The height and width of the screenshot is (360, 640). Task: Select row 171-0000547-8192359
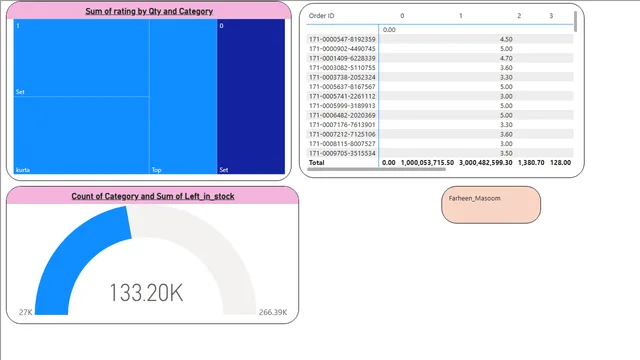pyautogui.click(x=440, y=39)
